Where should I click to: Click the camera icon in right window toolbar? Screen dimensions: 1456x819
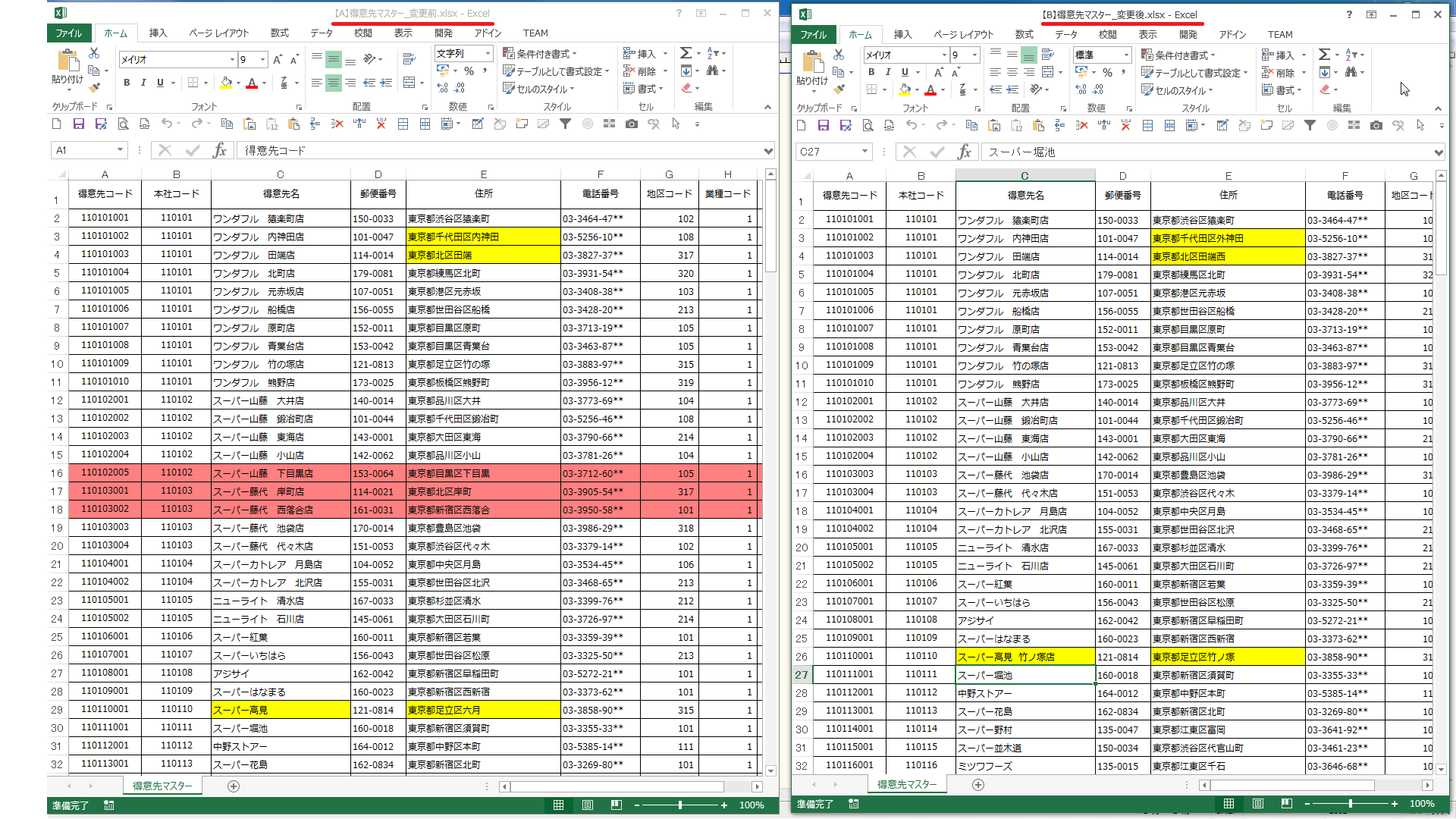[1376, 126]
